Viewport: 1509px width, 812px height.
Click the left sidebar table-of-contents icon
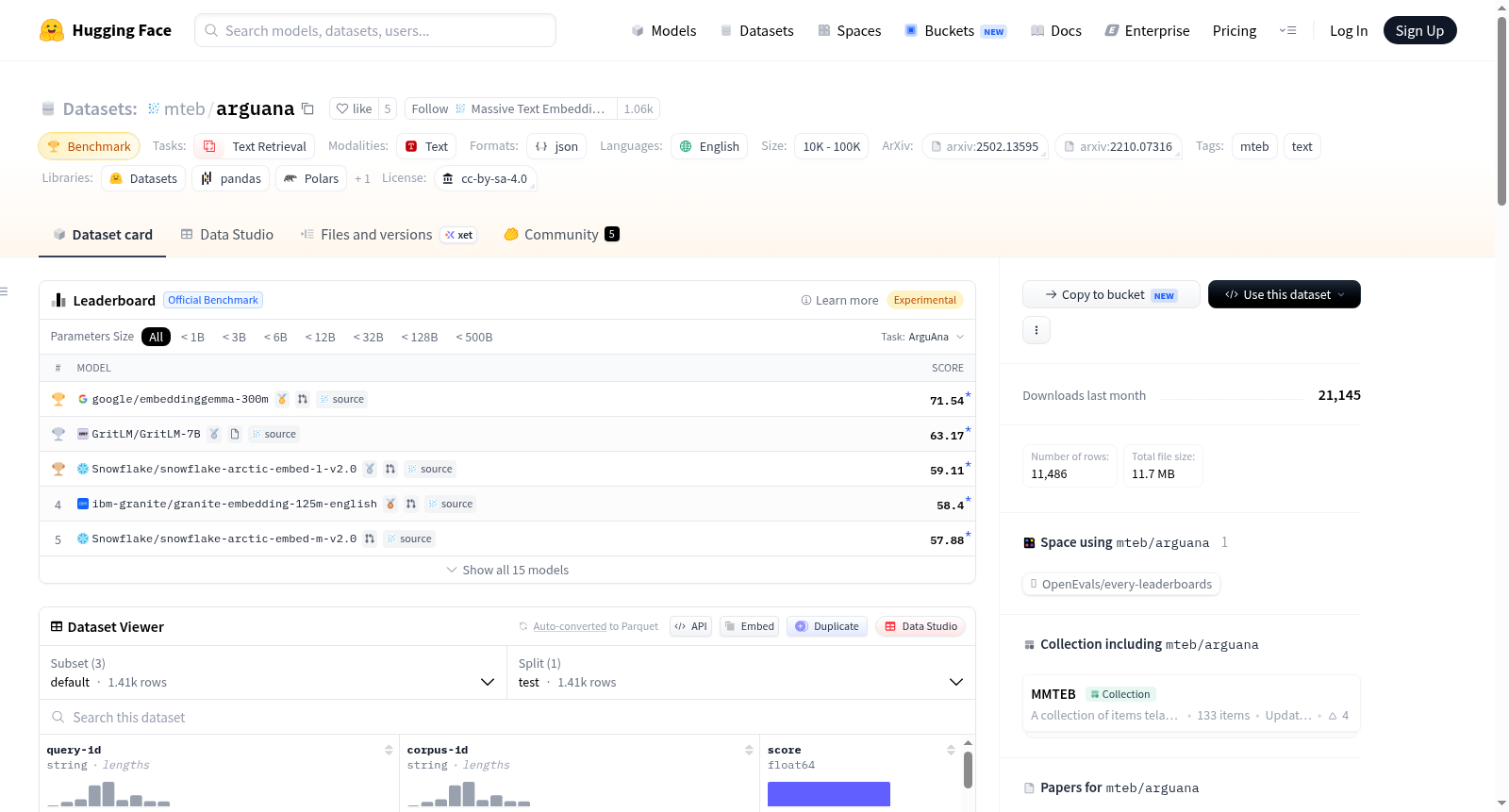pos(4,291)
